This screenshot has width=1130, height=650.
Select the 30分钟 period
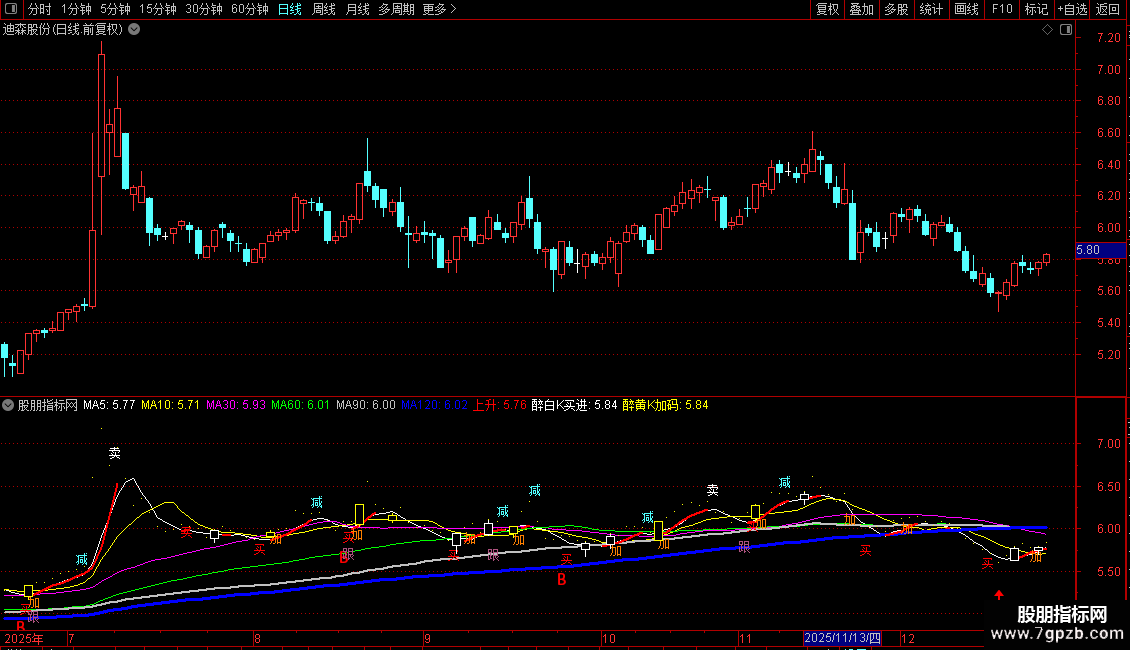pos(204,9)
